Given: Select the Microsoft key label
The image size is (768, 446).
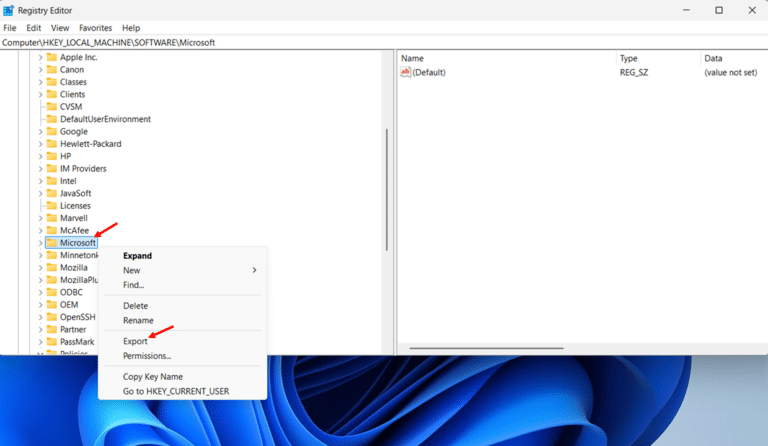Looking at the screenshot, I should coord(77,243).
